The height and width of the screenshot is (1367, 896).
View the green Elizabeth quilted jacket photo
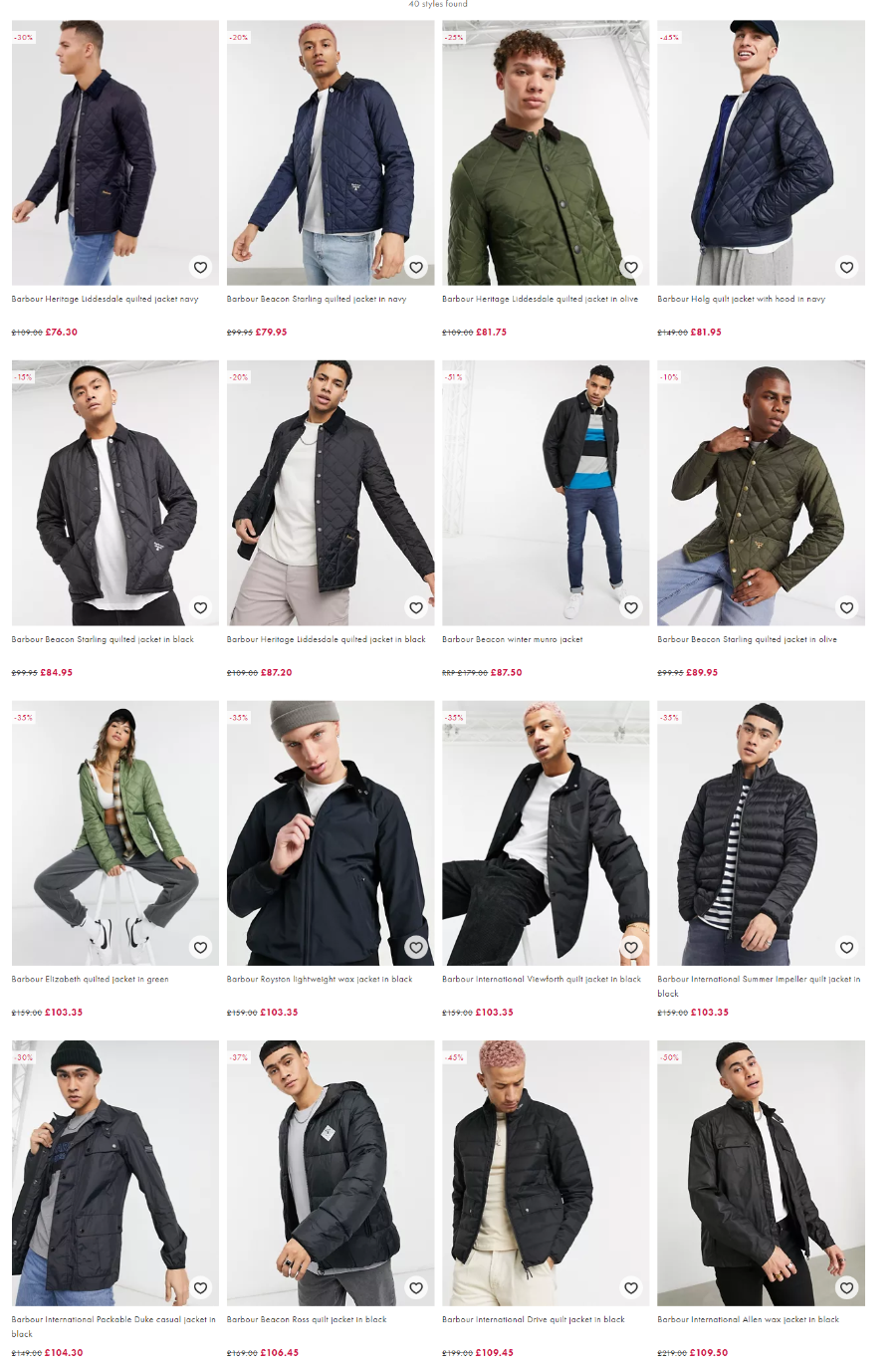click(115, 832)
